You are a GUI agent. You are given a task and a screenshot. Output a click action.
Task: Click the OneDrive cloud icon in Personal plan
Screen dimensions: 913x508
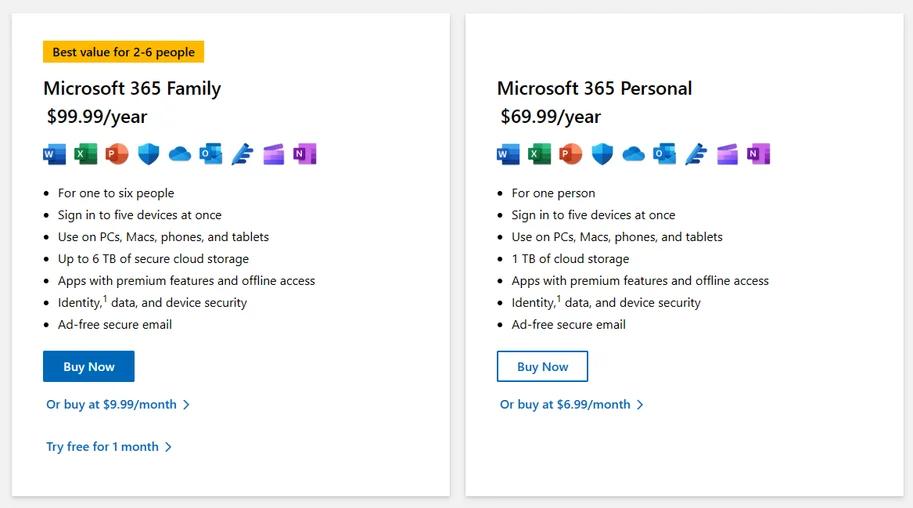point(633,154)
